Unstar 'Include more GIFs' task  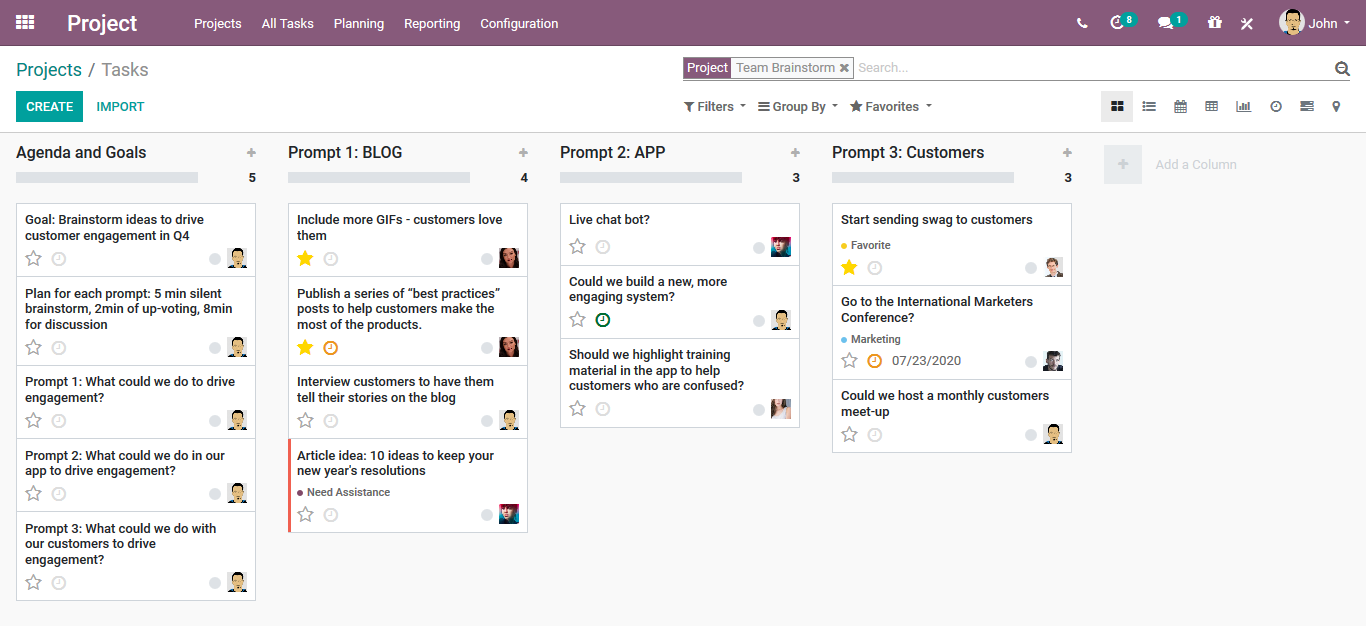click(305, 258)
